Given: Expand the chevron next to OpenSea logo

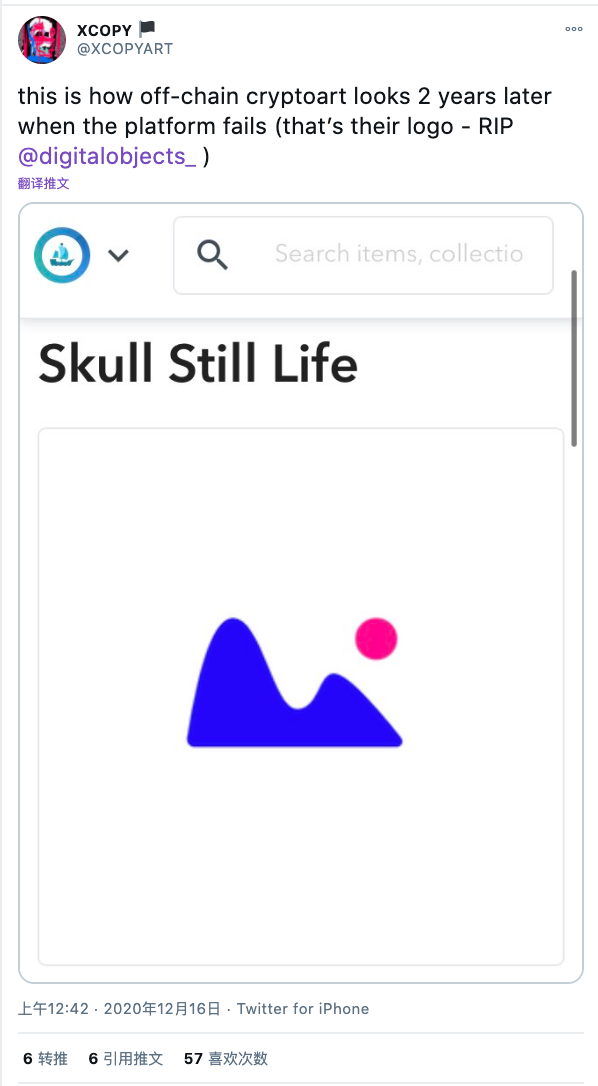Looking at the screenshot, I should (x=118, y=256).
